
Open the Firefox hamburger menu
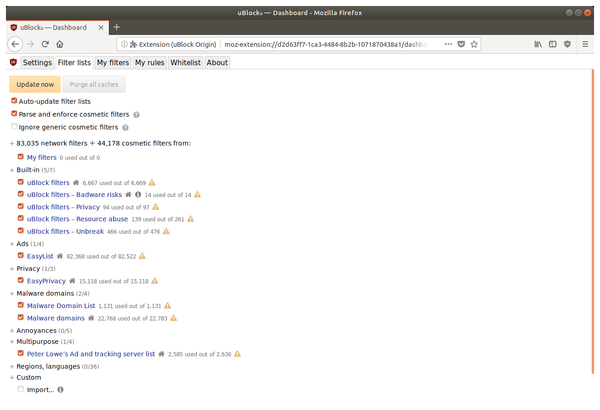pyautogui.click(x=585, y=44)
